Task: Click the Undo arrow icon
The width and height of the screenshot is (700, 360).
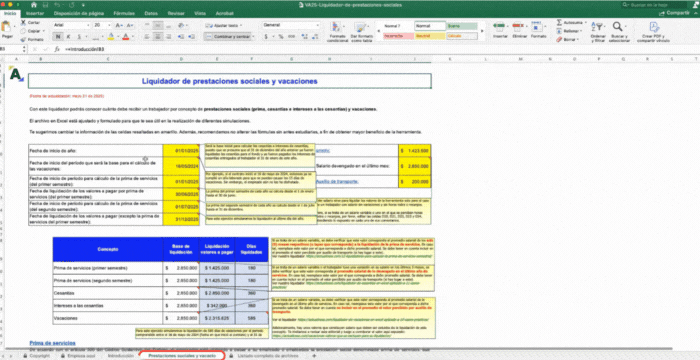Action: (57, 4)
